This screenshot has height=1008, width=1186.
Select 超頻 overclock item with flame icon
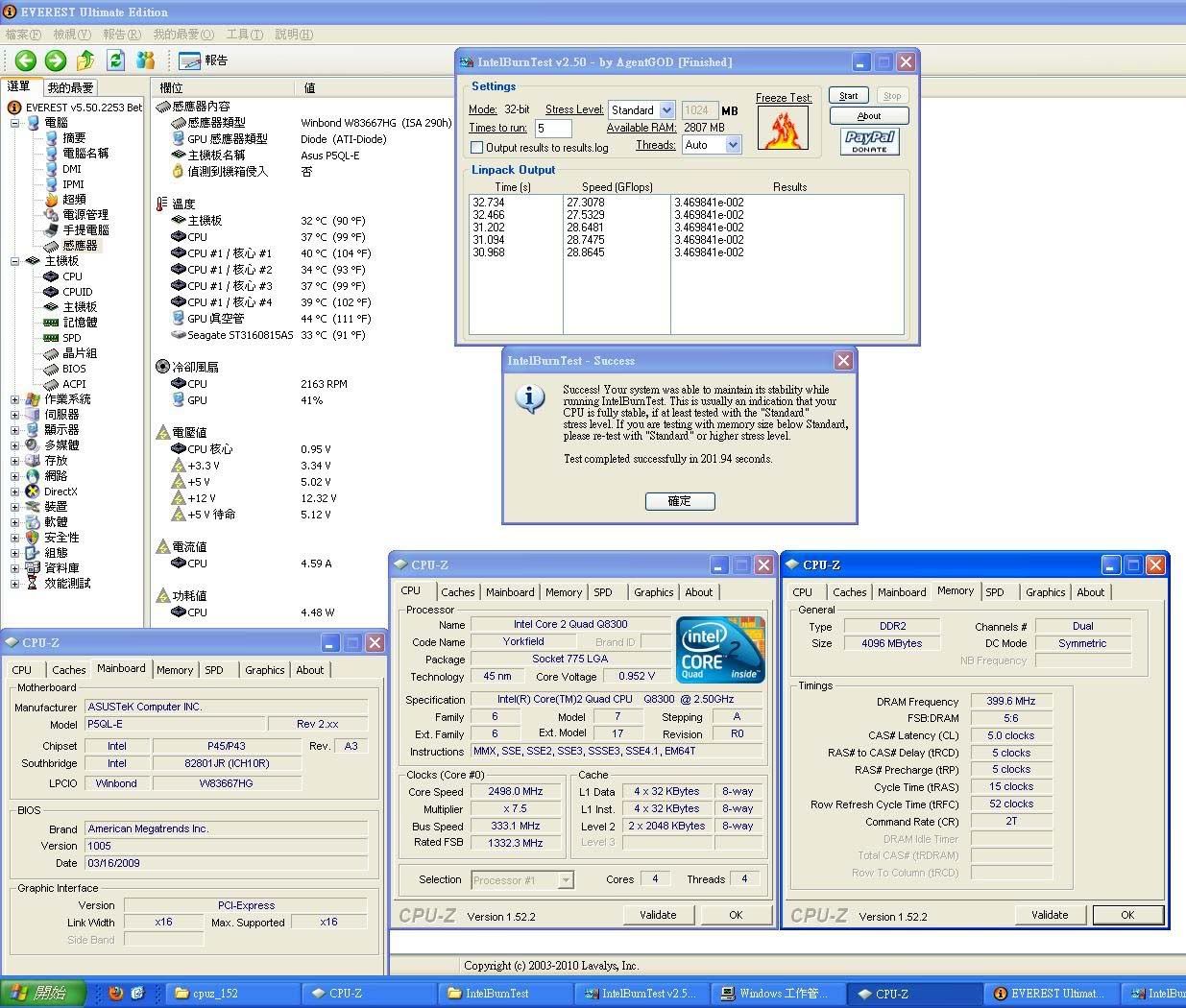[x=74, y=200]
